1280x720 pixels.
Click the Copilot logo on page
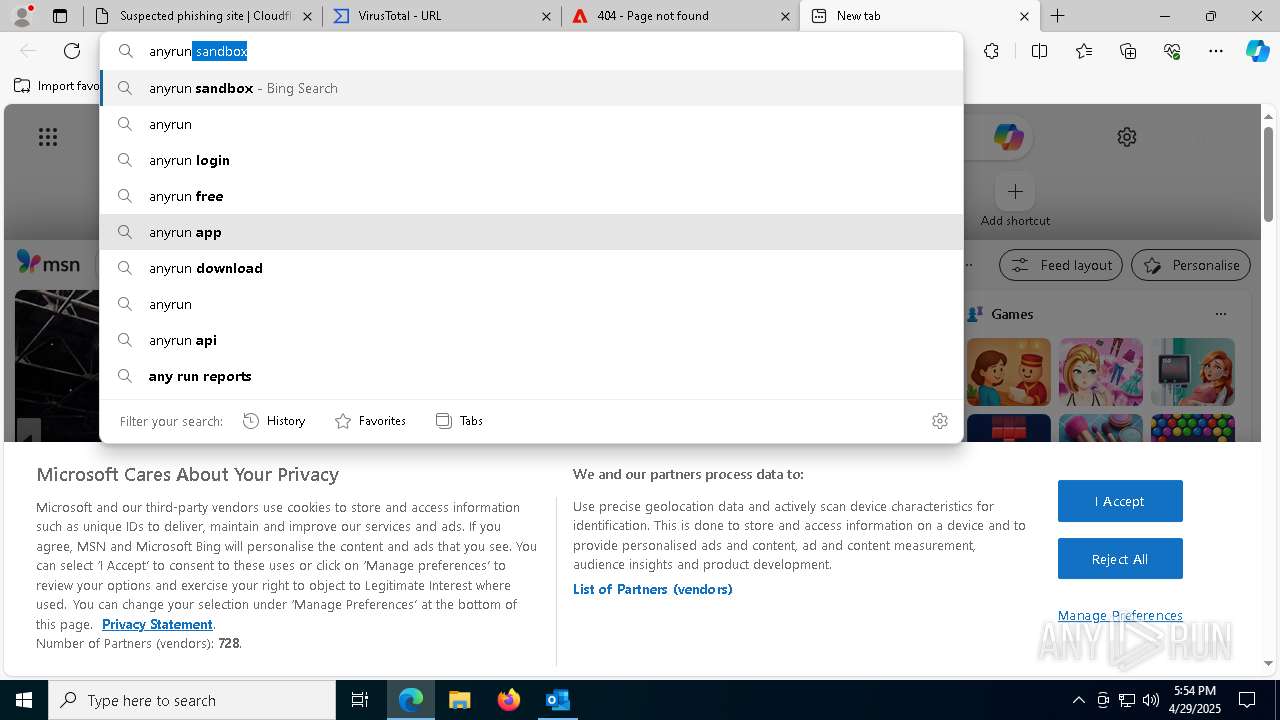pos(1008,137)
